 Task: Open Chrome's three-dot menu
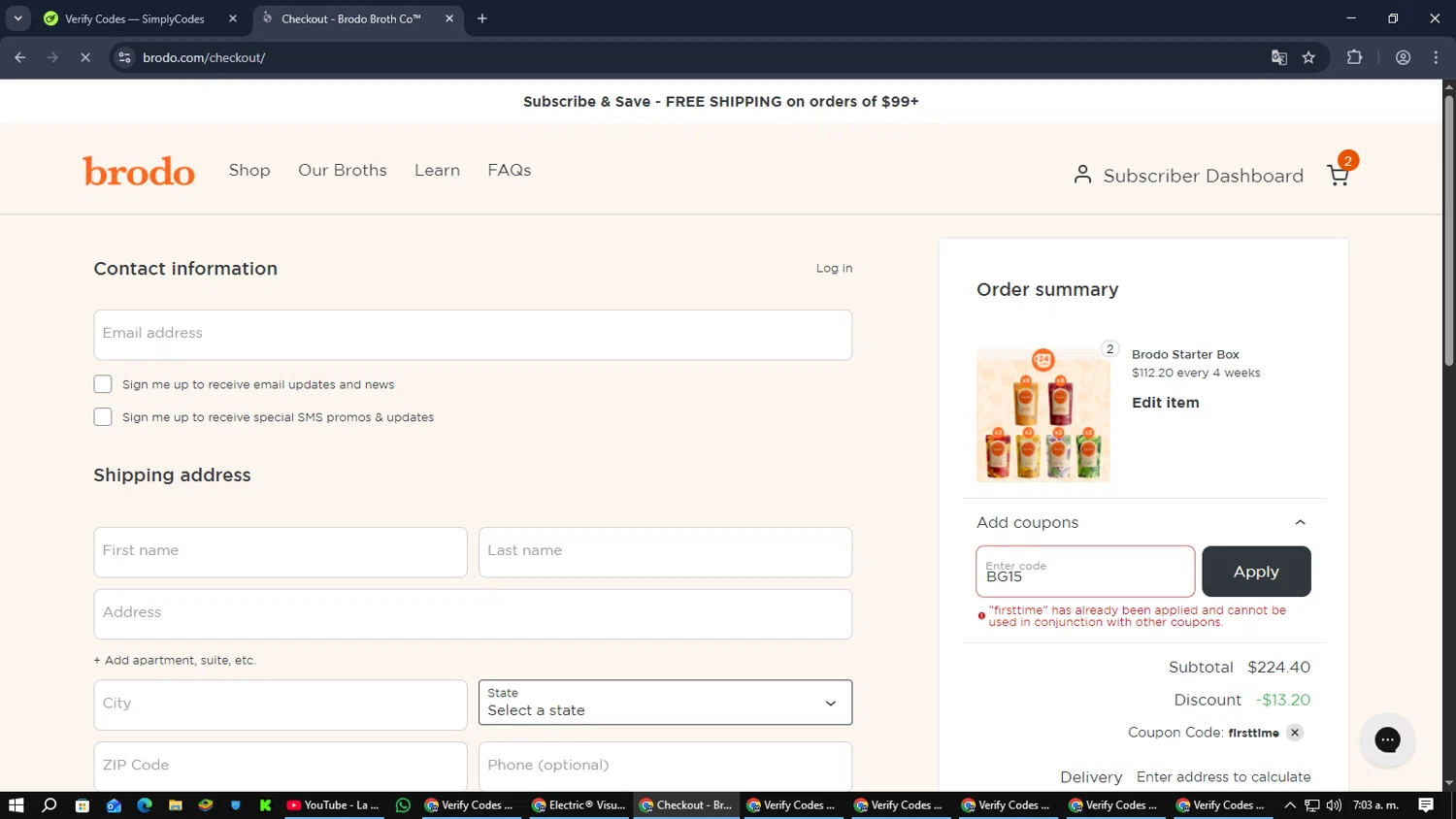click(x=1436, y=57)
